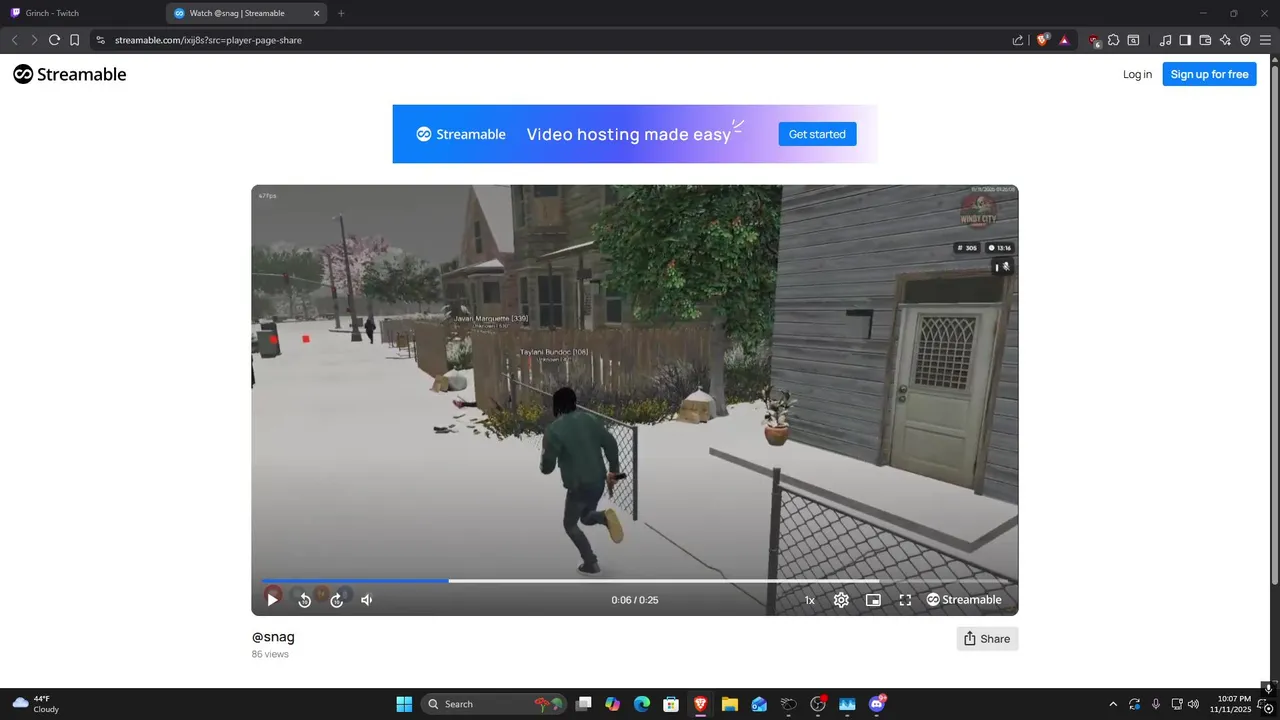Click the Streamable logo in the player
This screenshot has width=1280, height=720.
point(964,600)
